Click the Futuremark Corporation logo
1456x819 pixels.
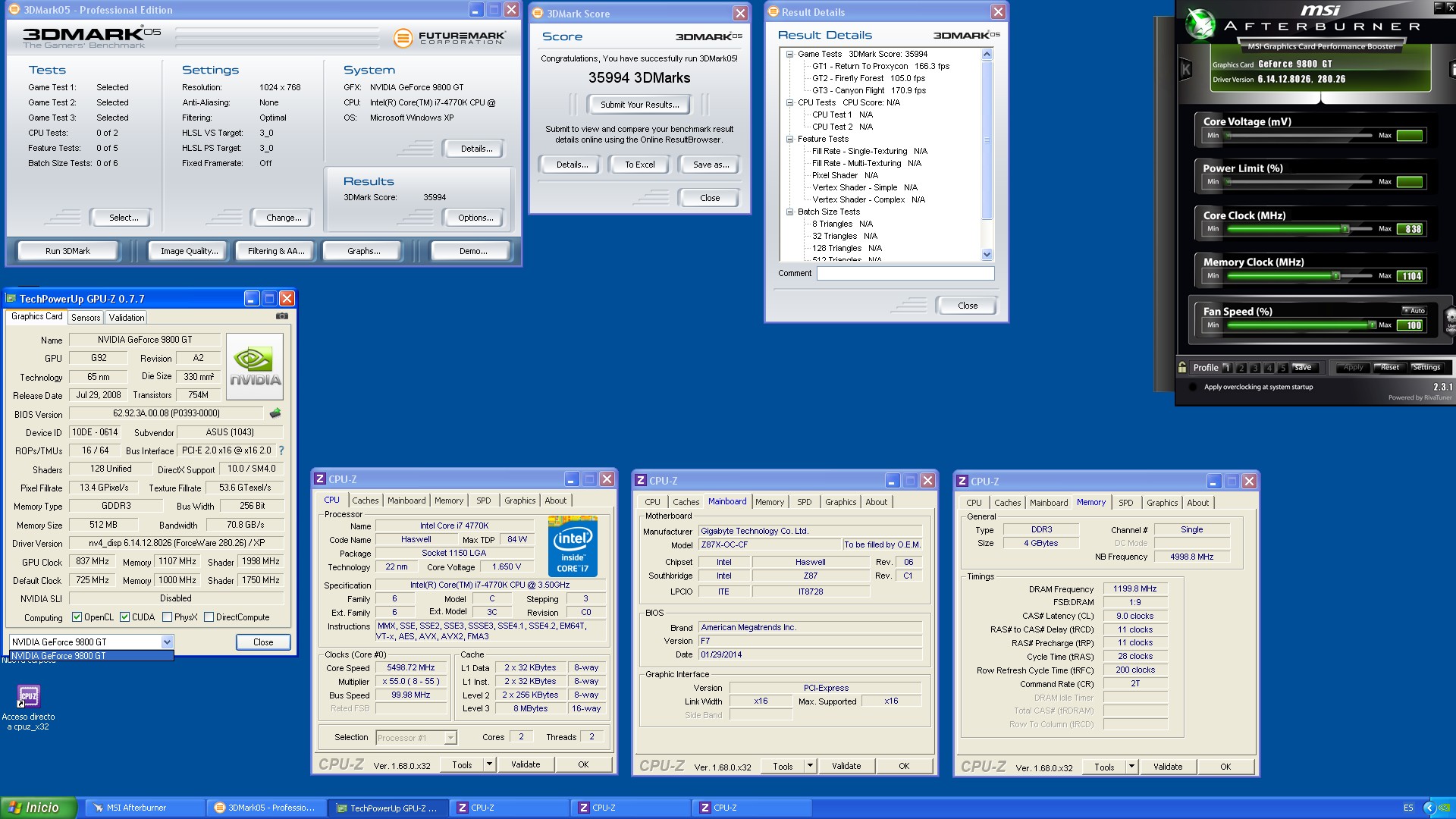tap(450, 37)
